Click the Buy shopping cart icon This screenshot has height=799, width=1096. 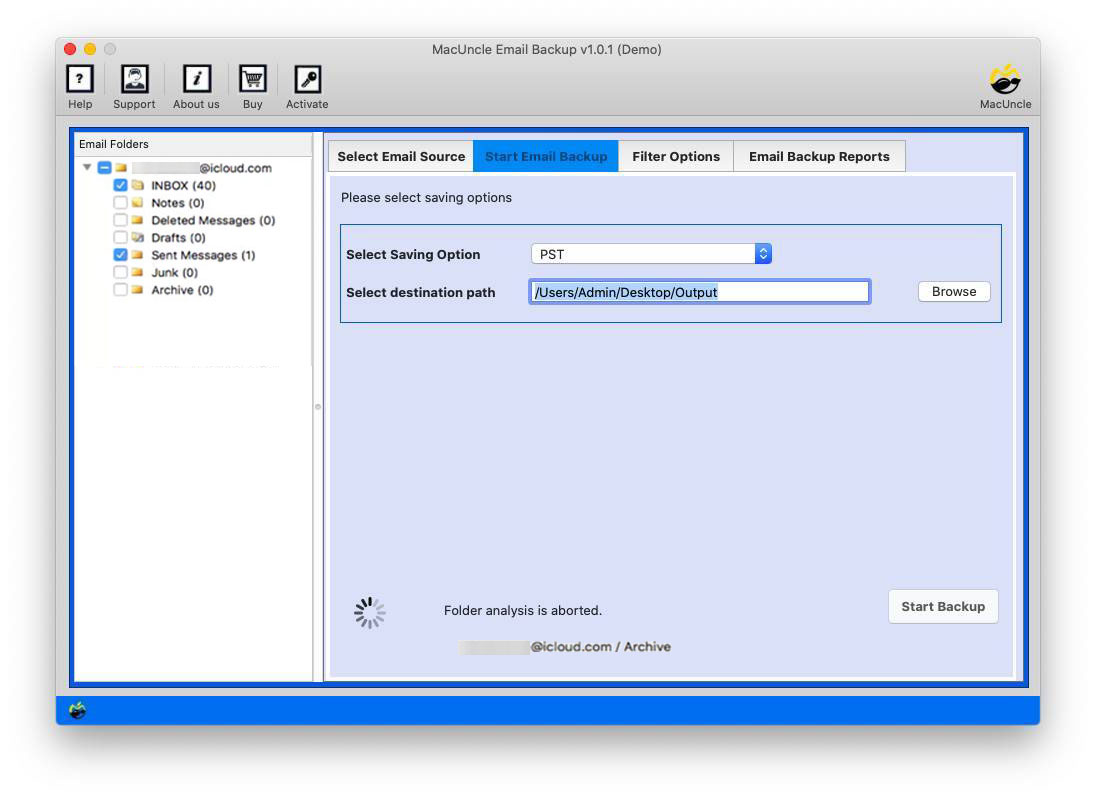(252, 80)
